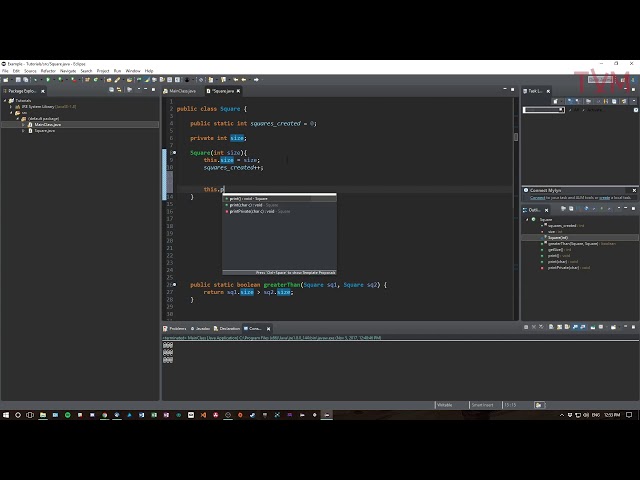This screenshot has width=640, height=480.
Task: Collapse the src folder node
Action: tap(11, 113)
